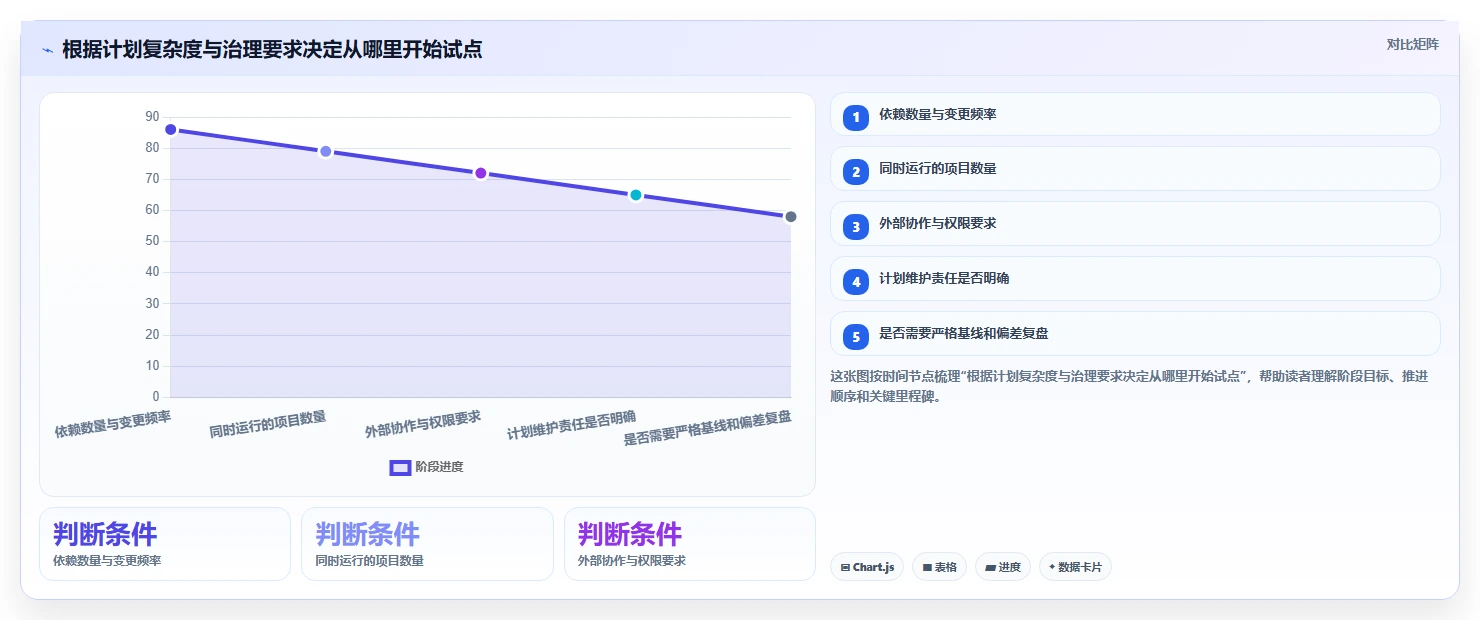Click the light purple chart point at 79
1480x620 pixels.
325,152
